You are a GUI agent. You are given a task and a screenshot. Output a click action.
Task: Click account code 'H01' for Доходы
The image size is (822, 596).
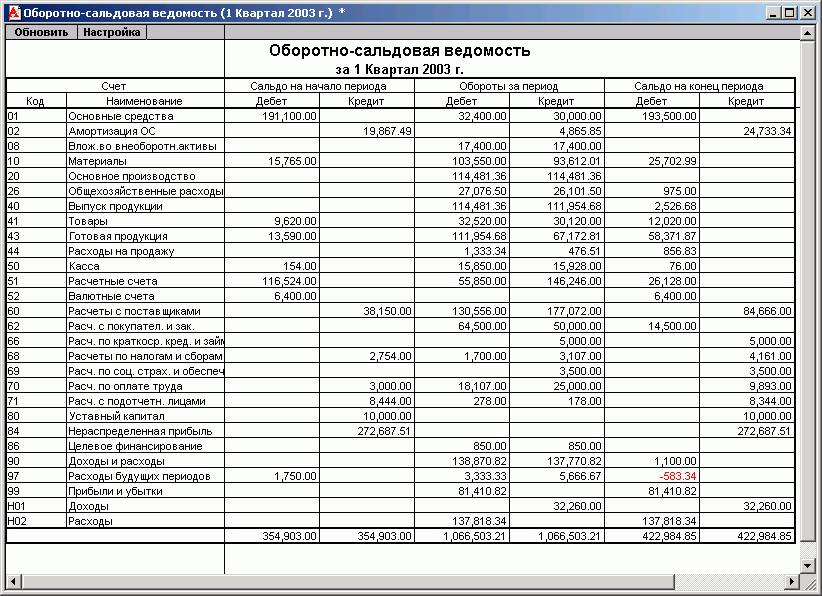pos(16,507)
